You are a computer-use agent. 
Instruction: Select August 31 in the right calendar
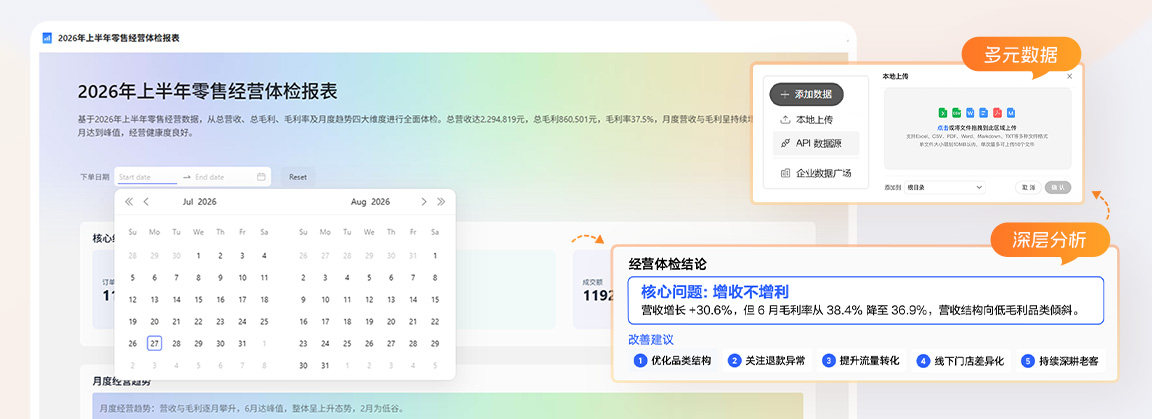pos(325,365)
